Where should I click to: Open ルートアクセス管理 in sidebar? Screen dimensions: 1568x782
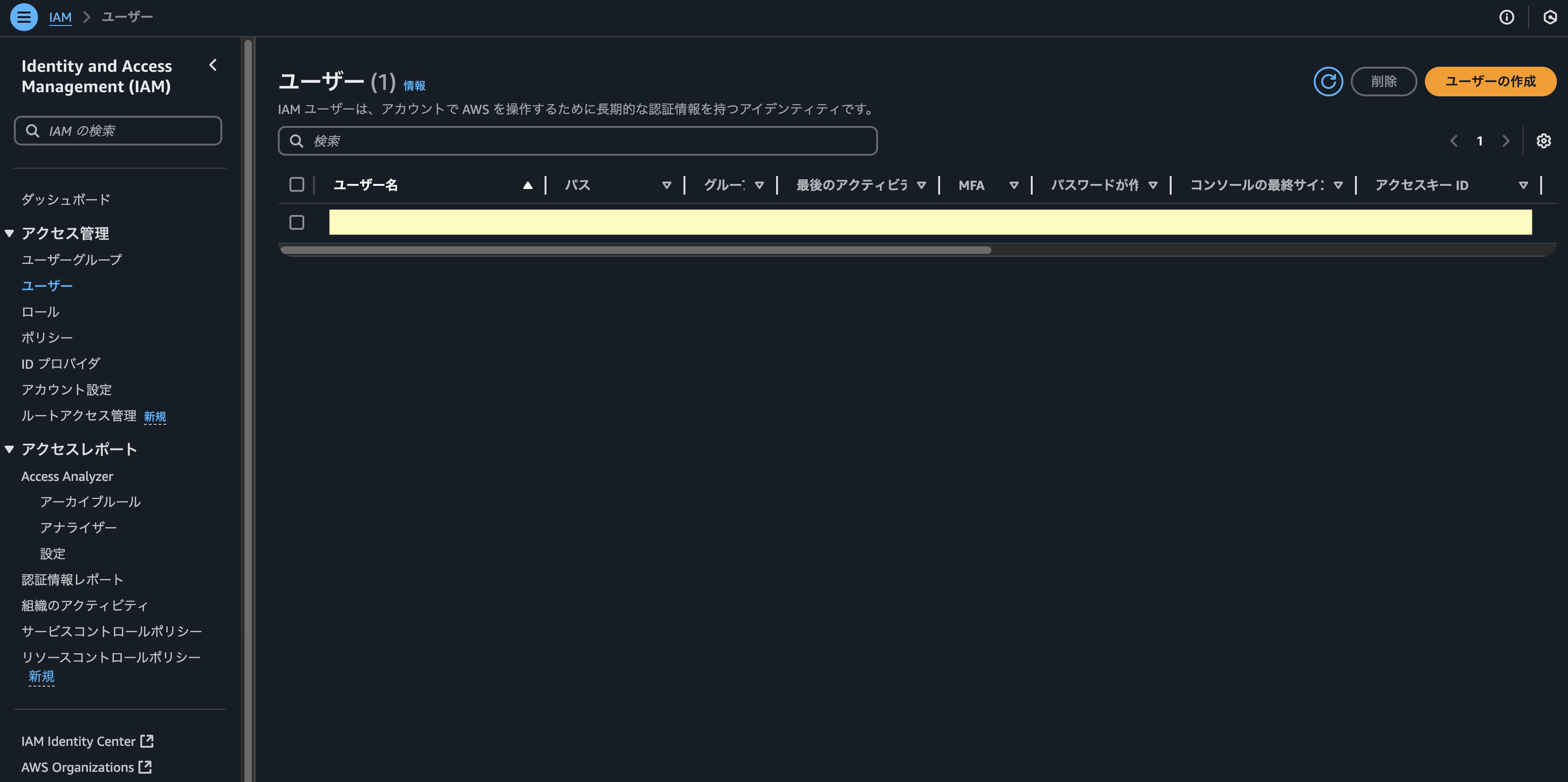pos(79,416)
